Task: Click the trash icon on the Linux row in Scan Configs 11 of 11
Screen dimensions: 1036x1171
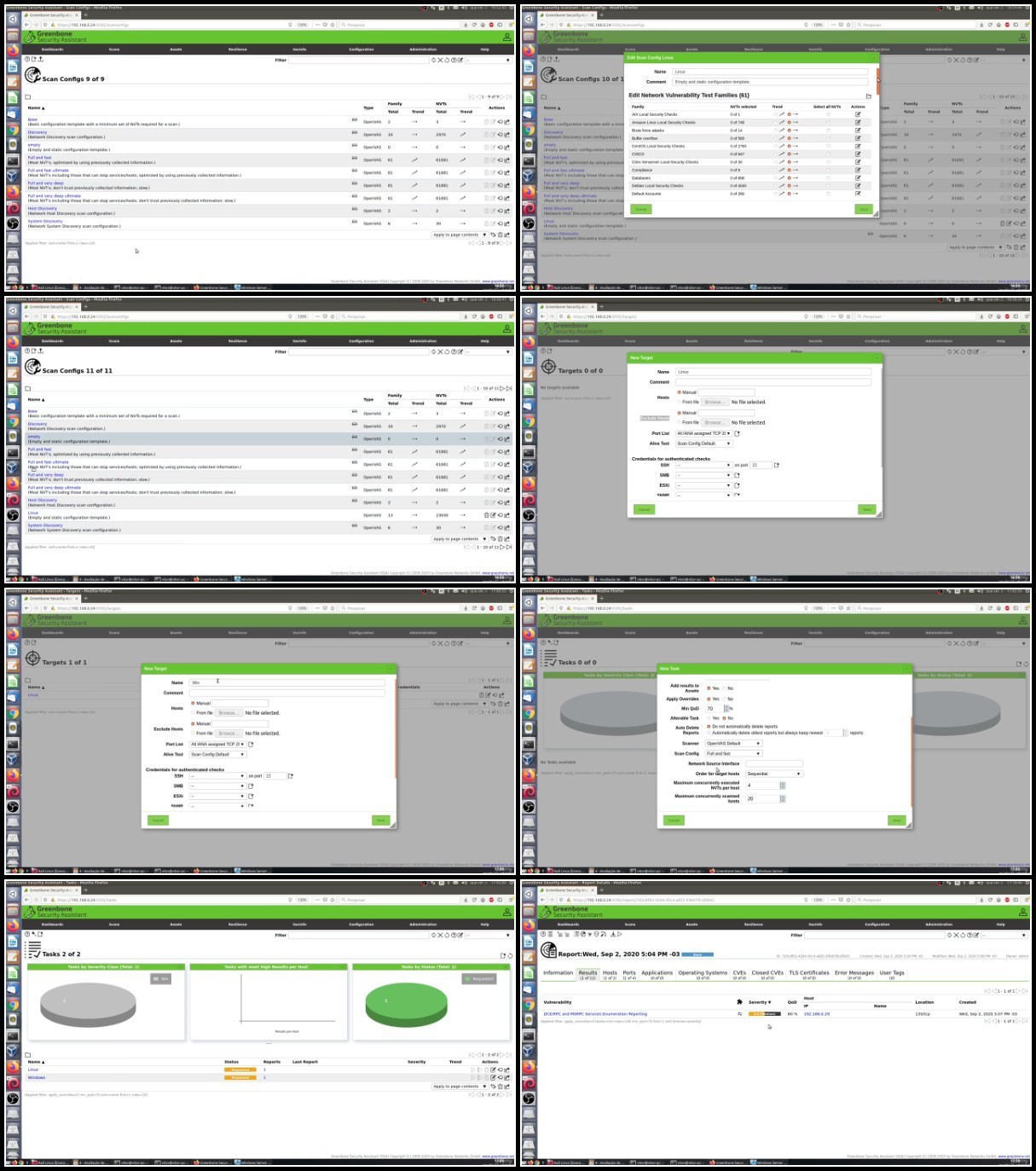Action: (487, 515)
